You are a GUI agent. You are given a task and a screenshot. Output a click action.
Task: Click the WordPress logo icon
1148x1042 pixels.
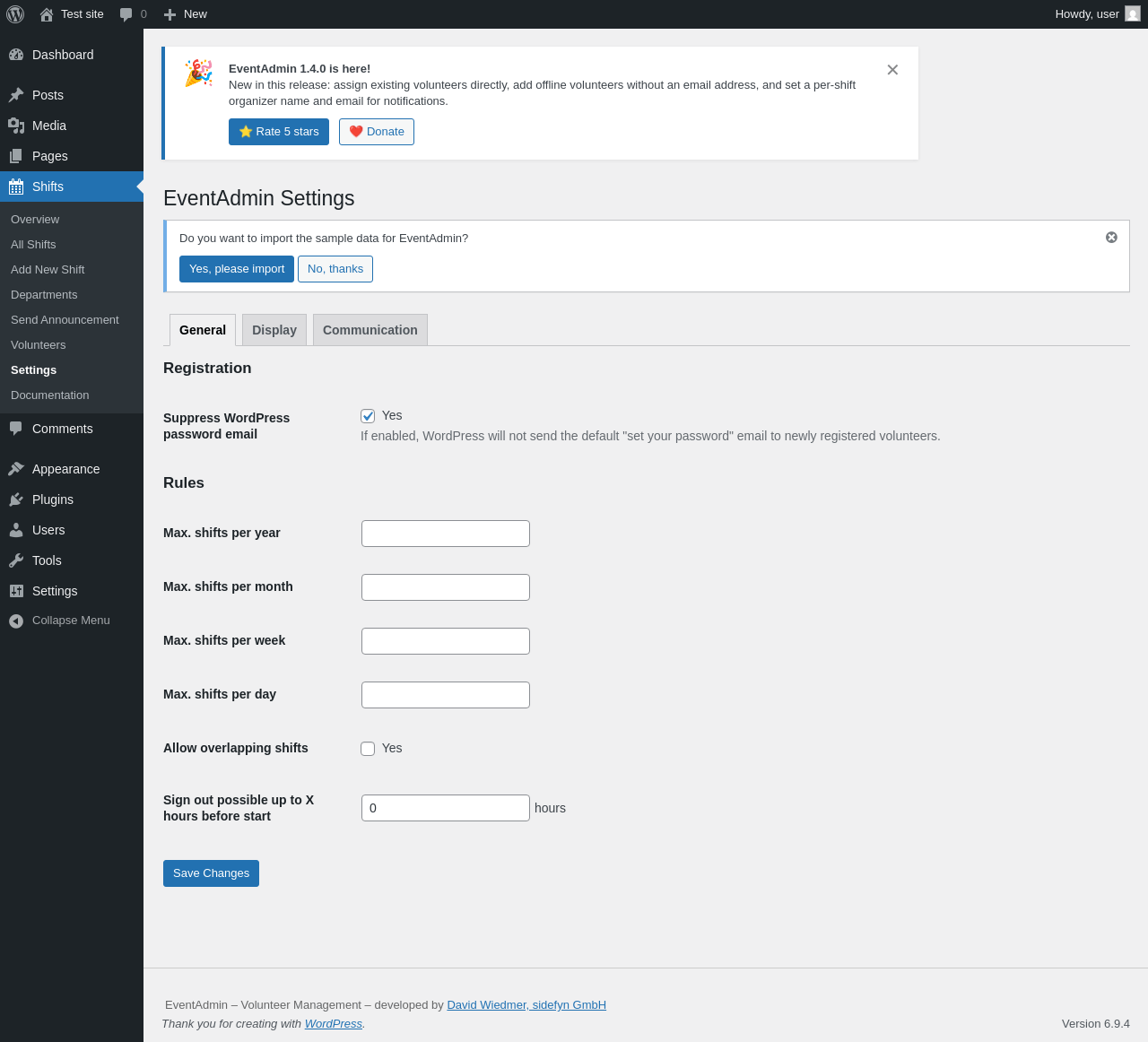click(x=15, y=14)
